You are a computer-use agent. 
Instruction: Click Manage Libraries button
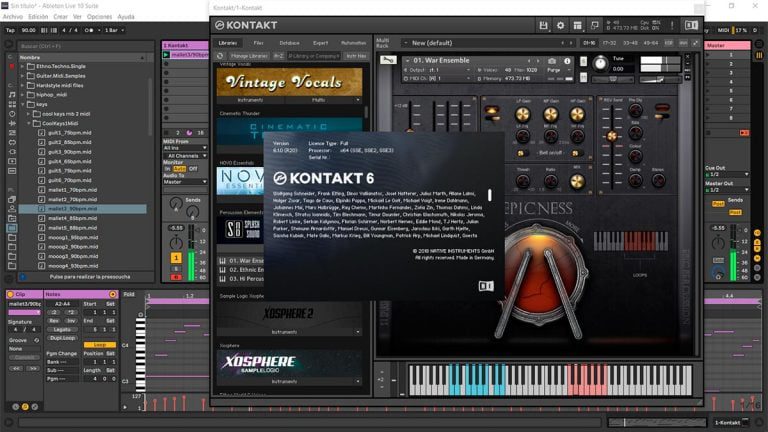pyautogui.click(x=249, y=56)
